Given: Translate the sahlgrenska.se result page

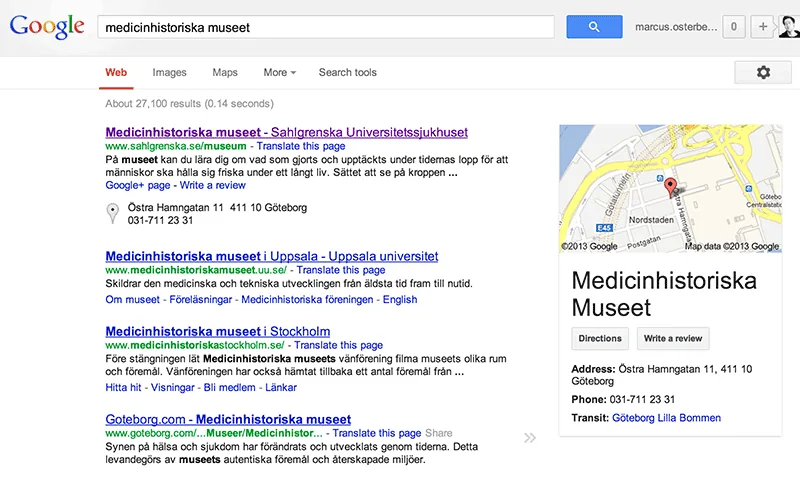Looking at the screenshot, I should [x=301, y=146].
